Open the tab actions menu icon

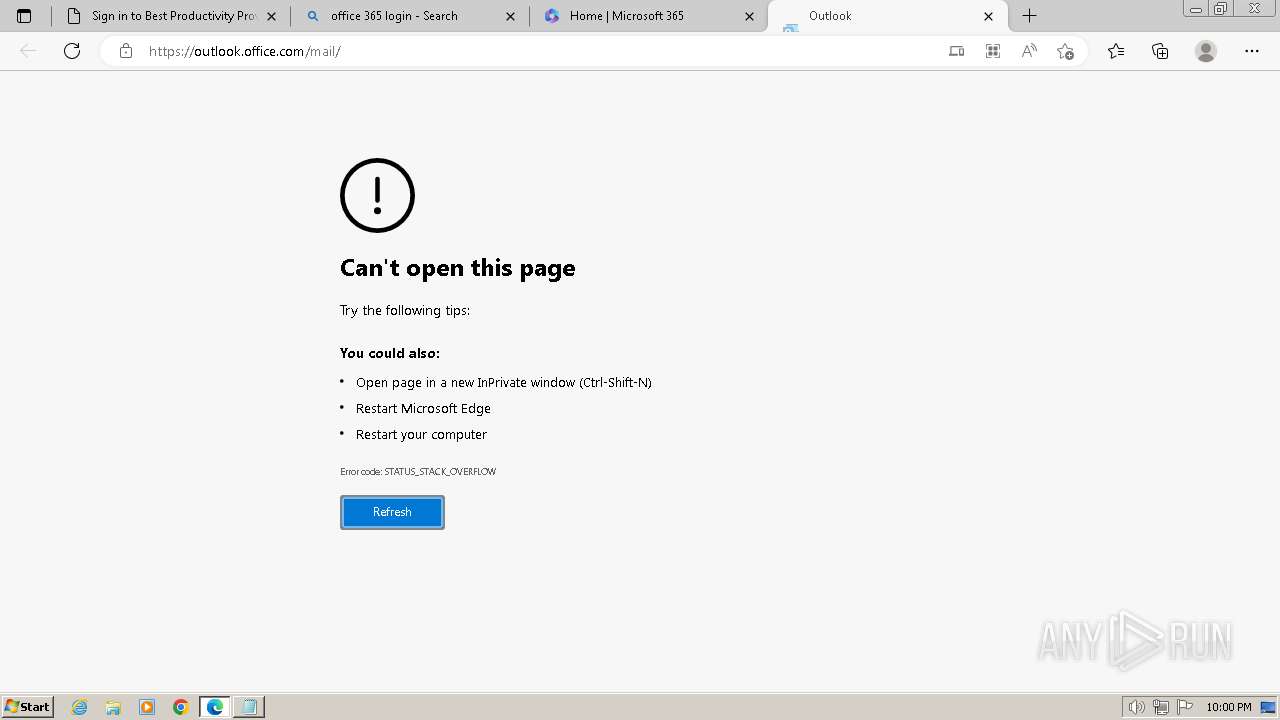(x=24, y=16)
